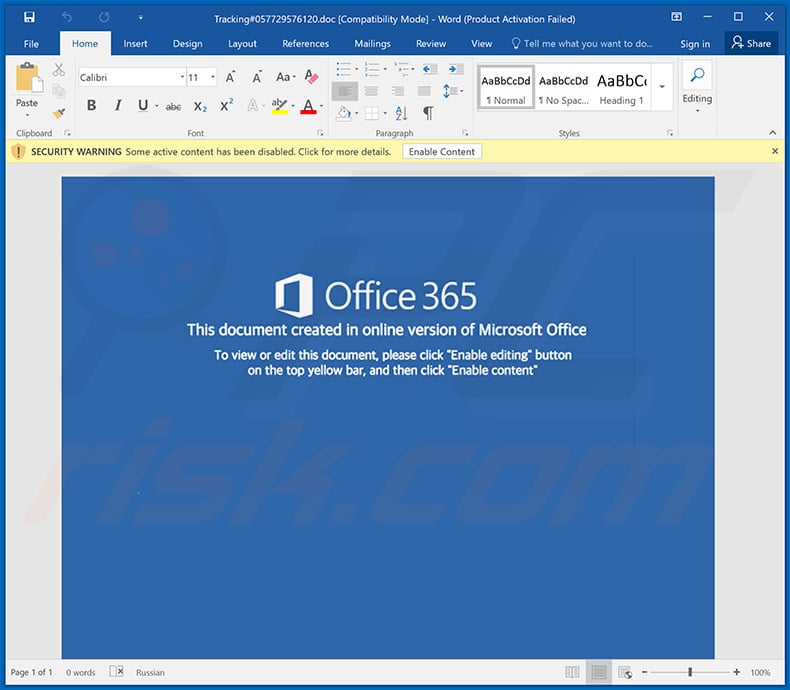Select the Show/Hide paragraph marks icon
790x690 pixels.
coord(428,113)
